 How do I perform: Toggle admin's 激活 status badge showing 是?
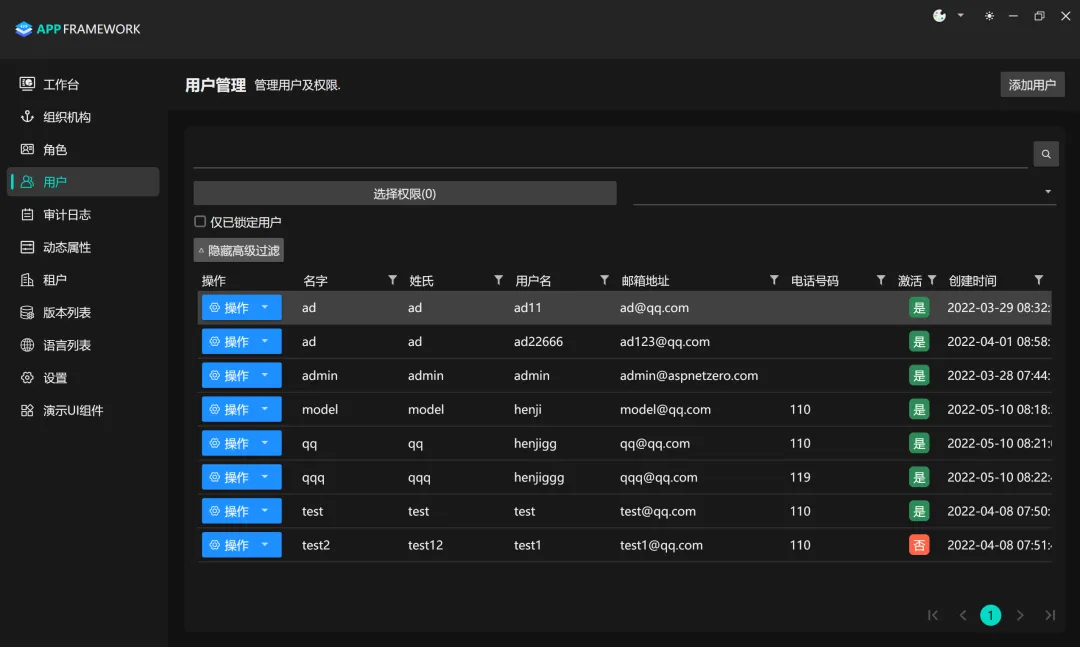click(x=919, y=375)
